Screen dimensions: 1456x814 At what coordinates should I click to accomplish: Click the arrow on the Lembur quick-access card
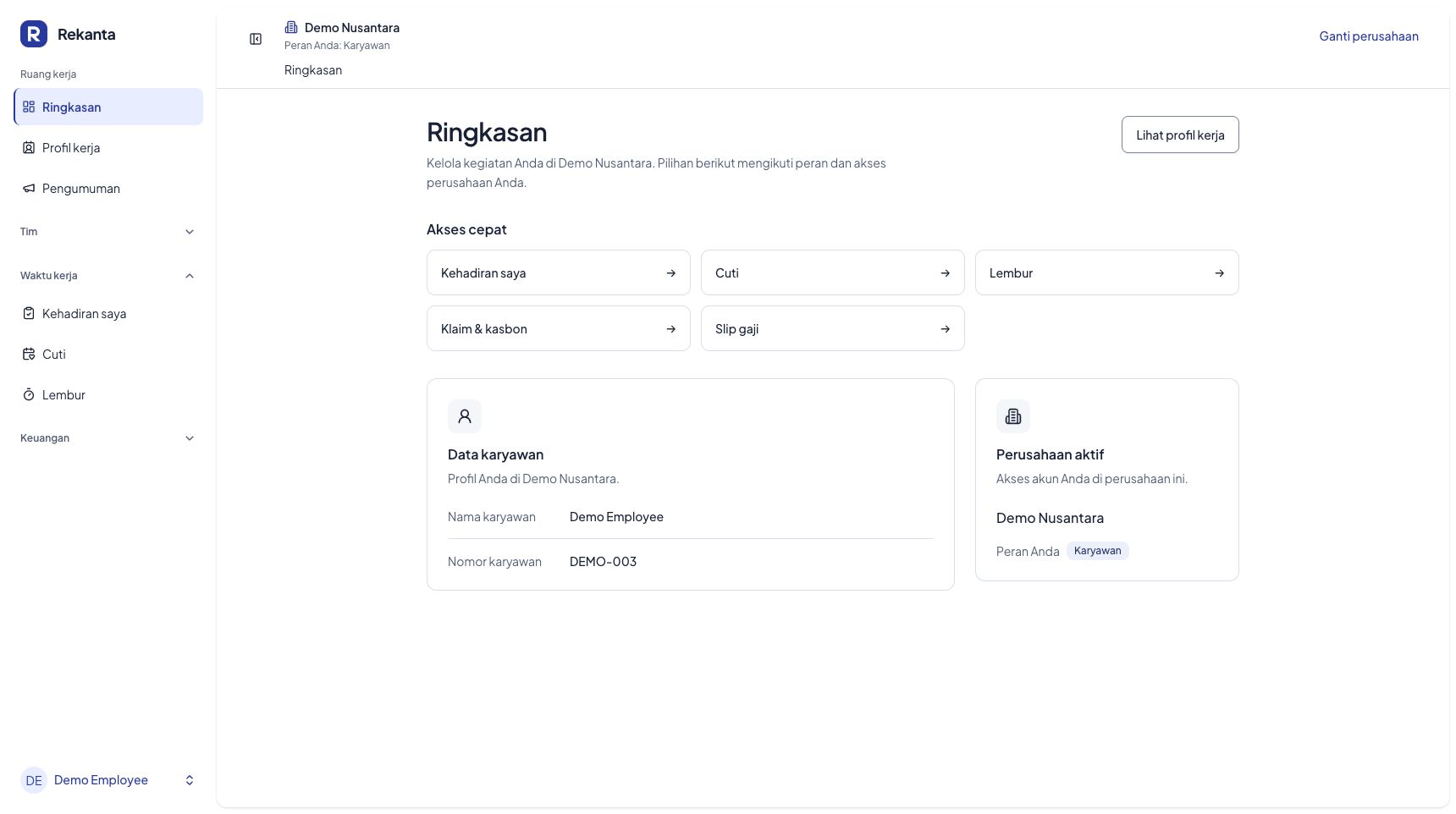click(1220, 272)
